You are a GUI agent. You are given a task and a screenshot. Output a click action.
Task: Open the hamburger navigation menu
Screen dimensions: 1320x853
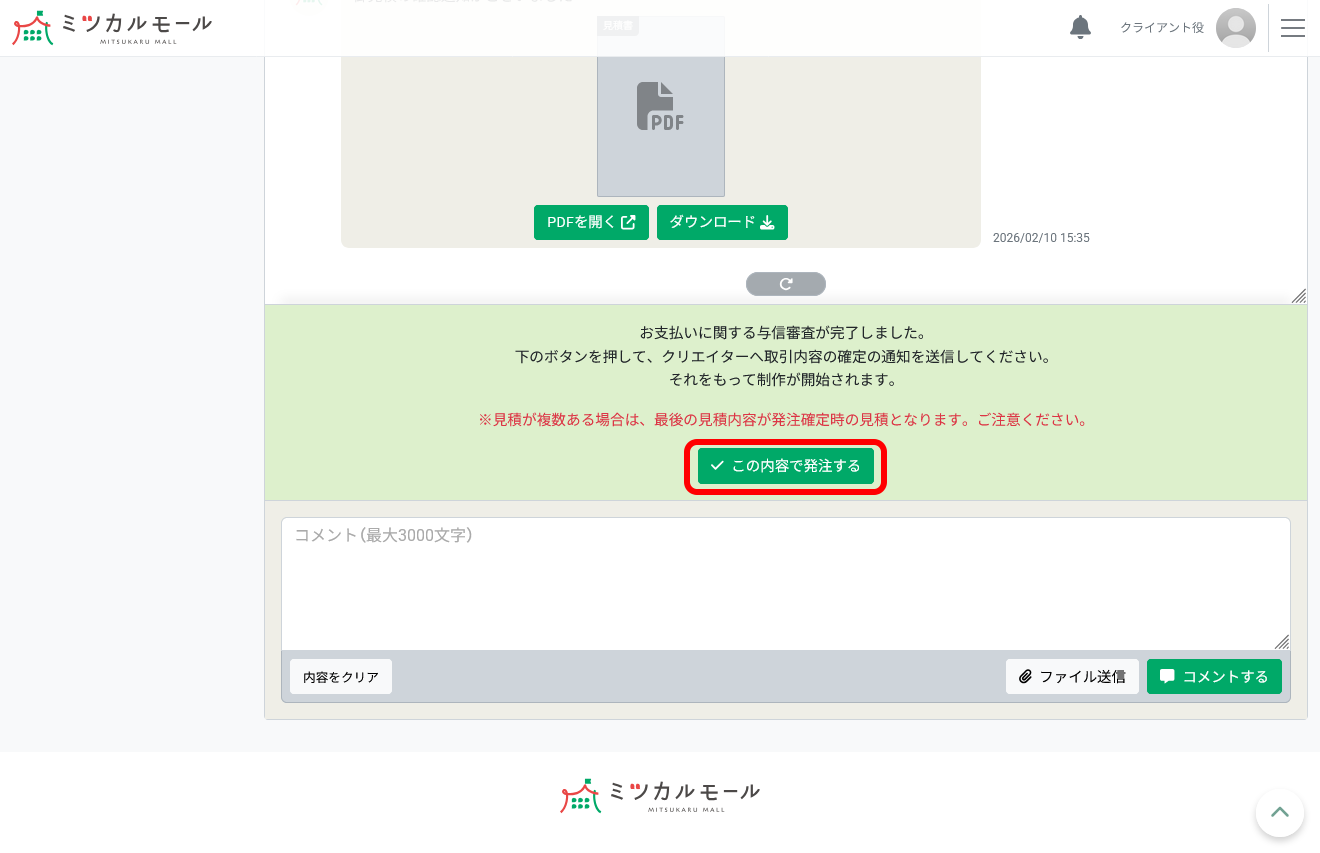click(1293, 27)
